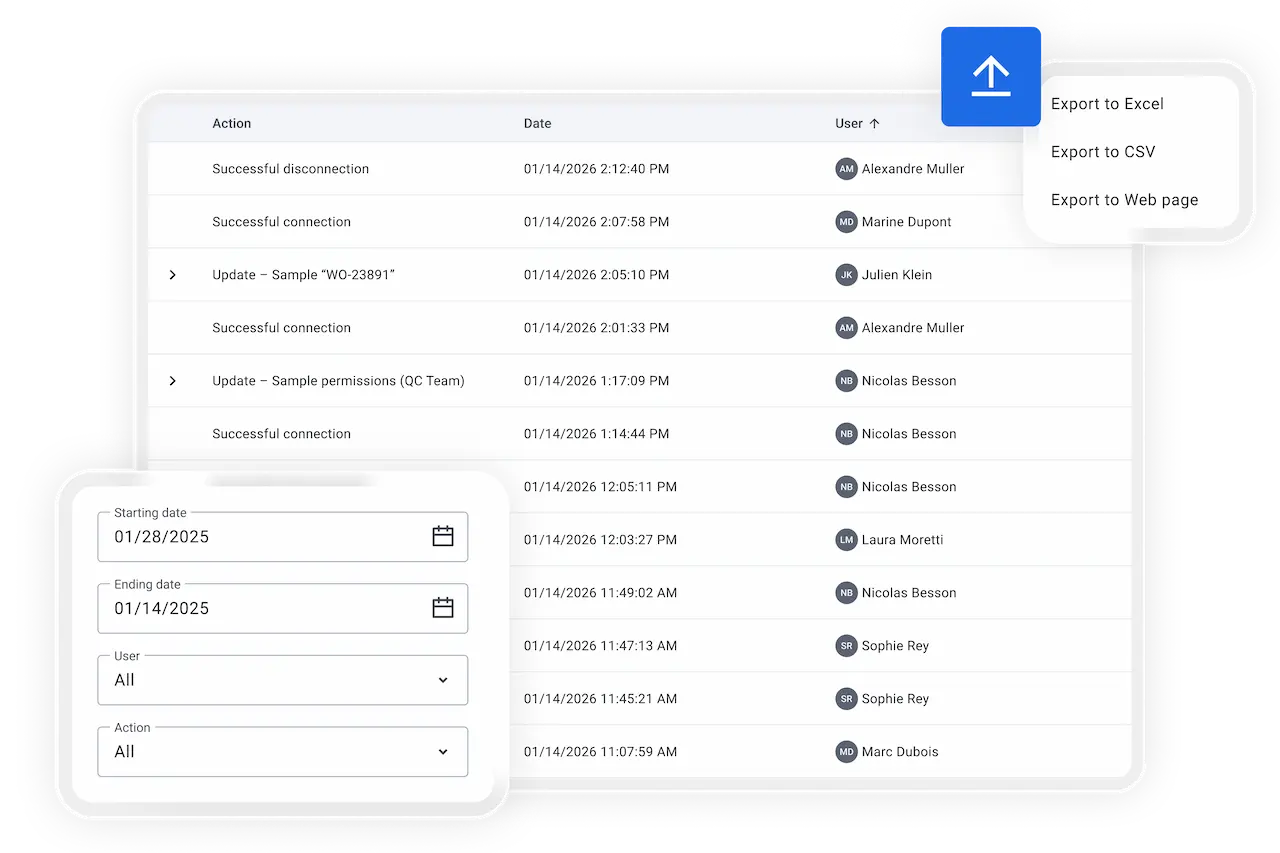The height and width of the screenshot is (853, 1280).
Task: Select Export to Excel from the menu
Action: click(1107, 103)
